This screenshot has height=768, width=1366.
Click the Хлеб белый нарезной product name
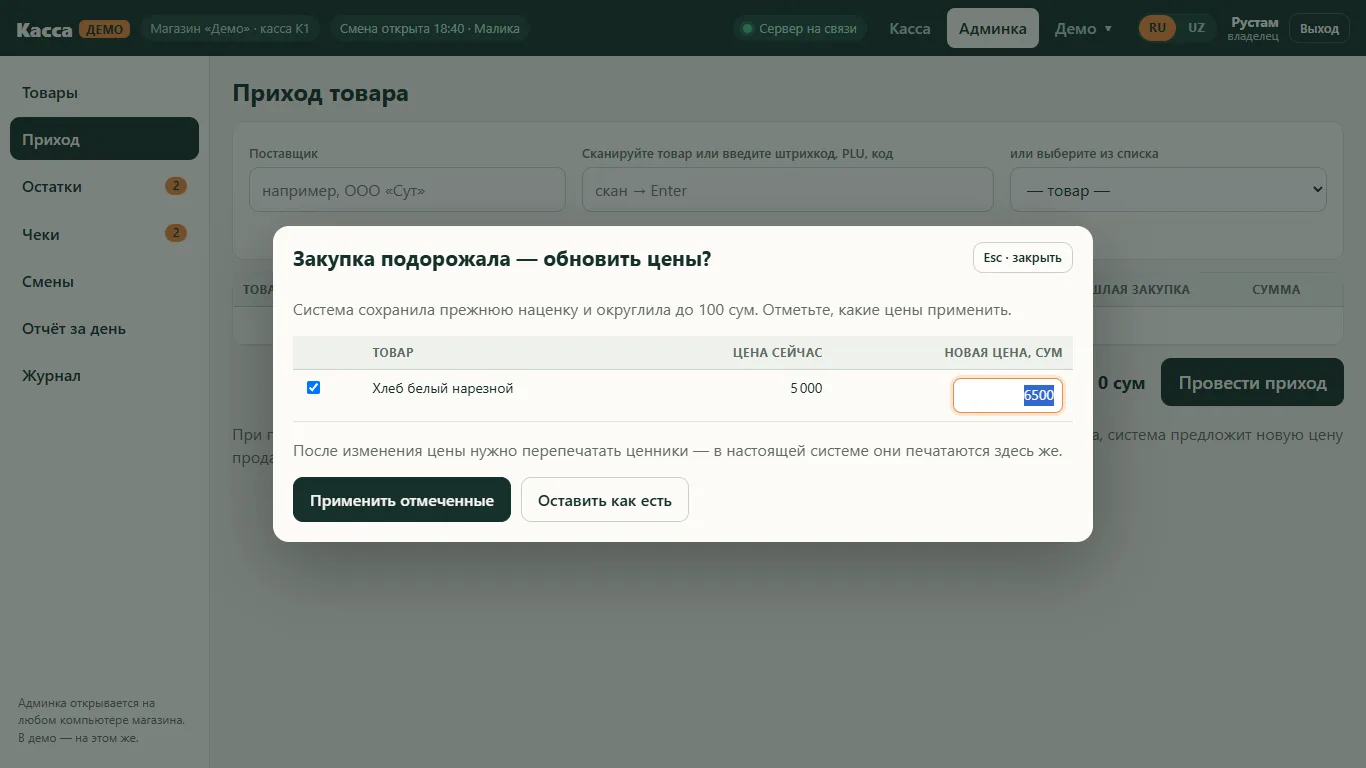click(x=442, y=388)
